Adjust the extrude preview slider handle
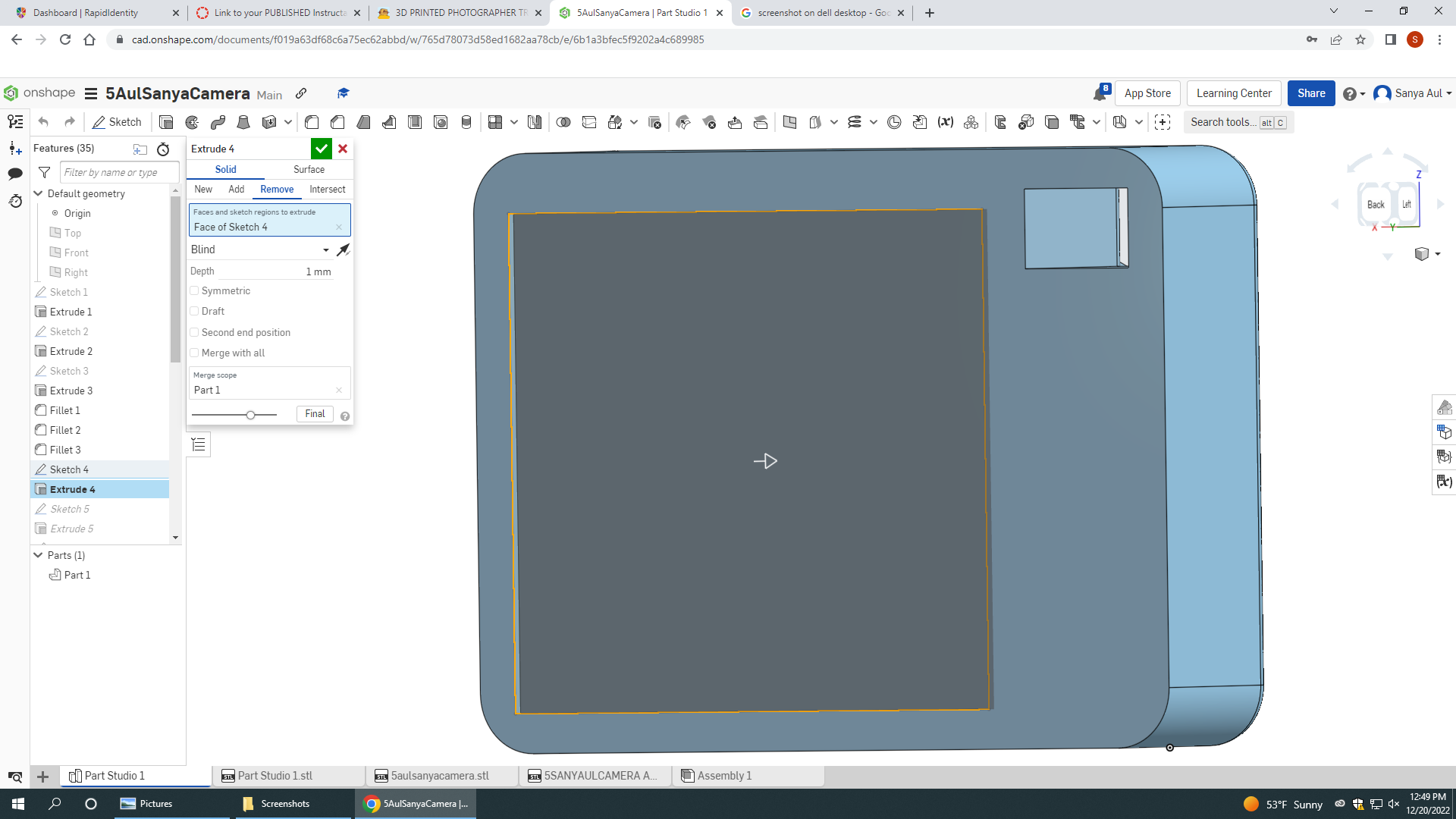Screen dimensions: 1456x819 (250, 415)
